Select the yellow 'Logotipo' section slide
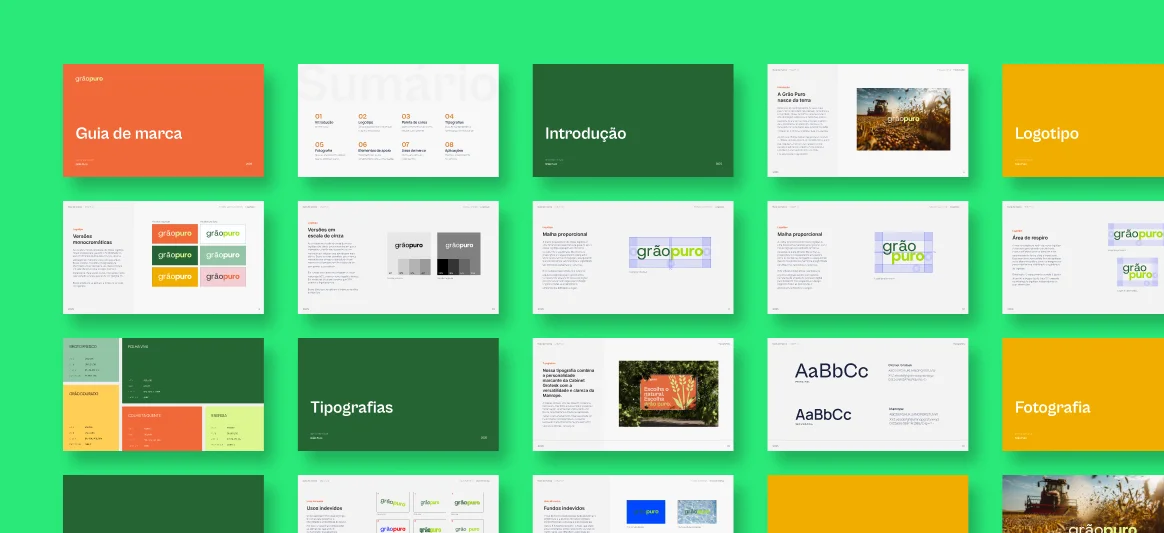Screen dimensions: 1164x533 pos(1083,120)
